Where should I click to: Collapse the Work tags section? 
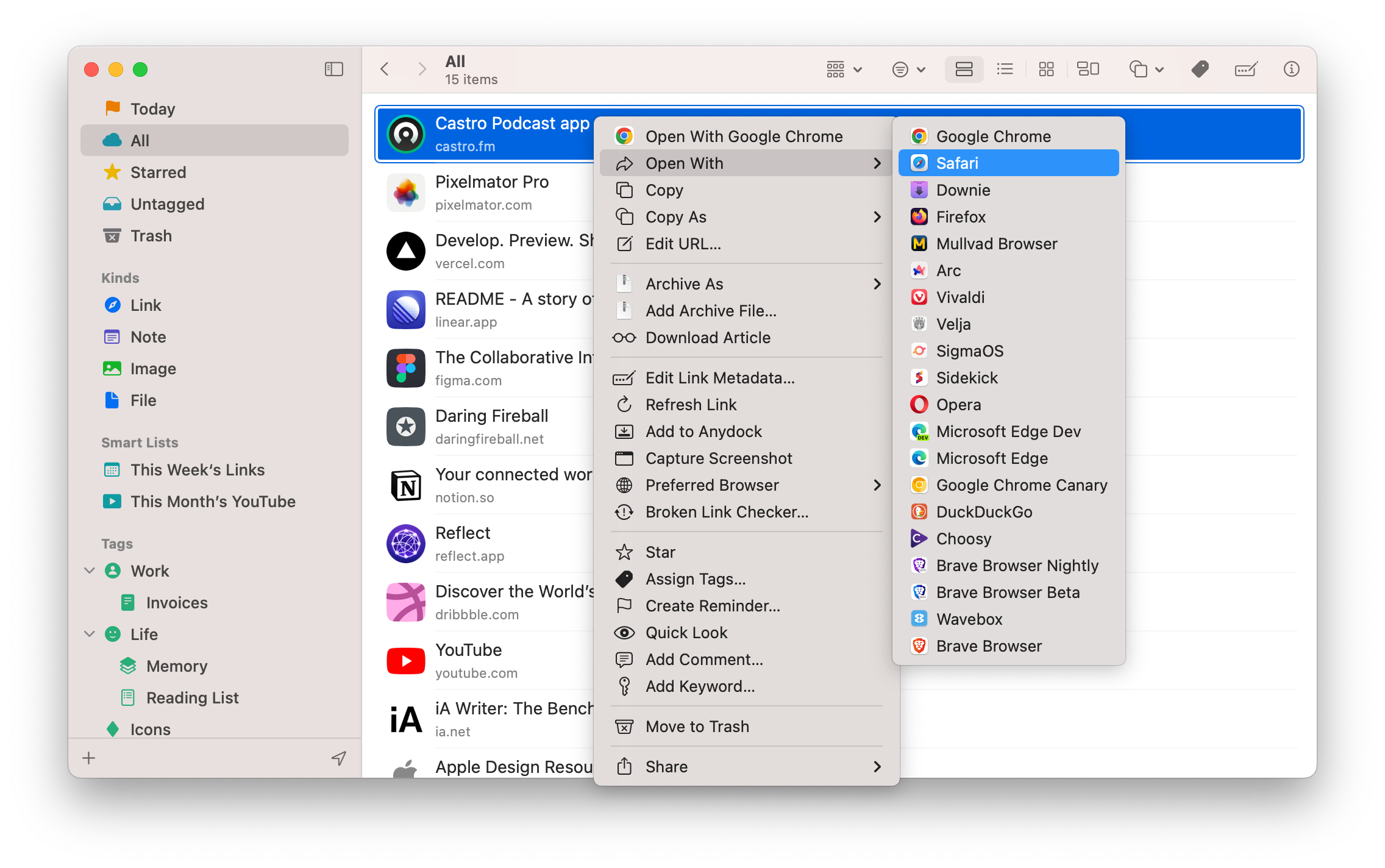click(x=89, y=571)
